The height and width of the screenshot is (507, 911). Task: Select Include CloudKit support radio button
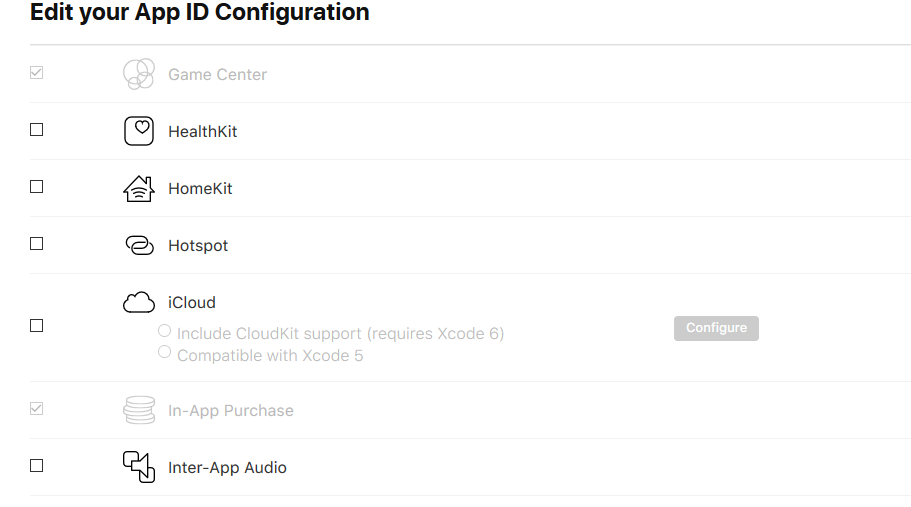point(165,331)
